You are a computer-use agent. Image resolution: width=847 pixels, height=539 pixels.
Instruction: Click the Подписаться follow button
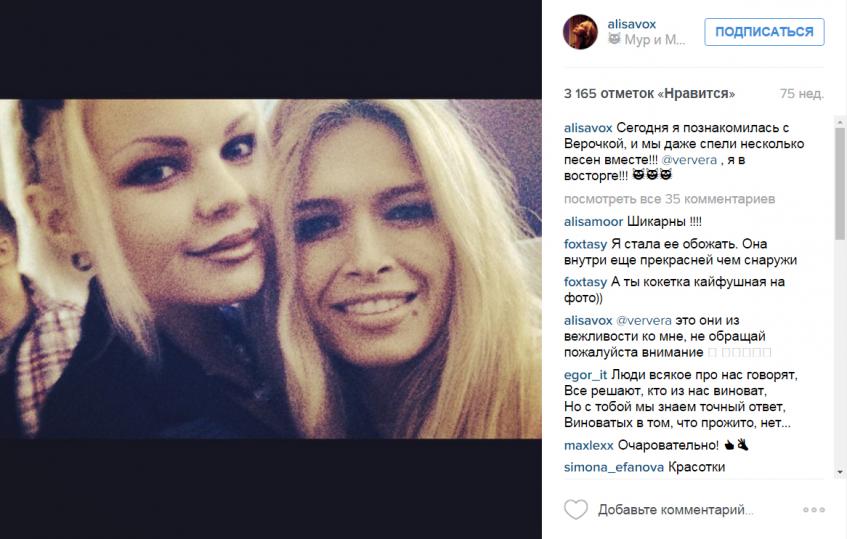(764, 32)
